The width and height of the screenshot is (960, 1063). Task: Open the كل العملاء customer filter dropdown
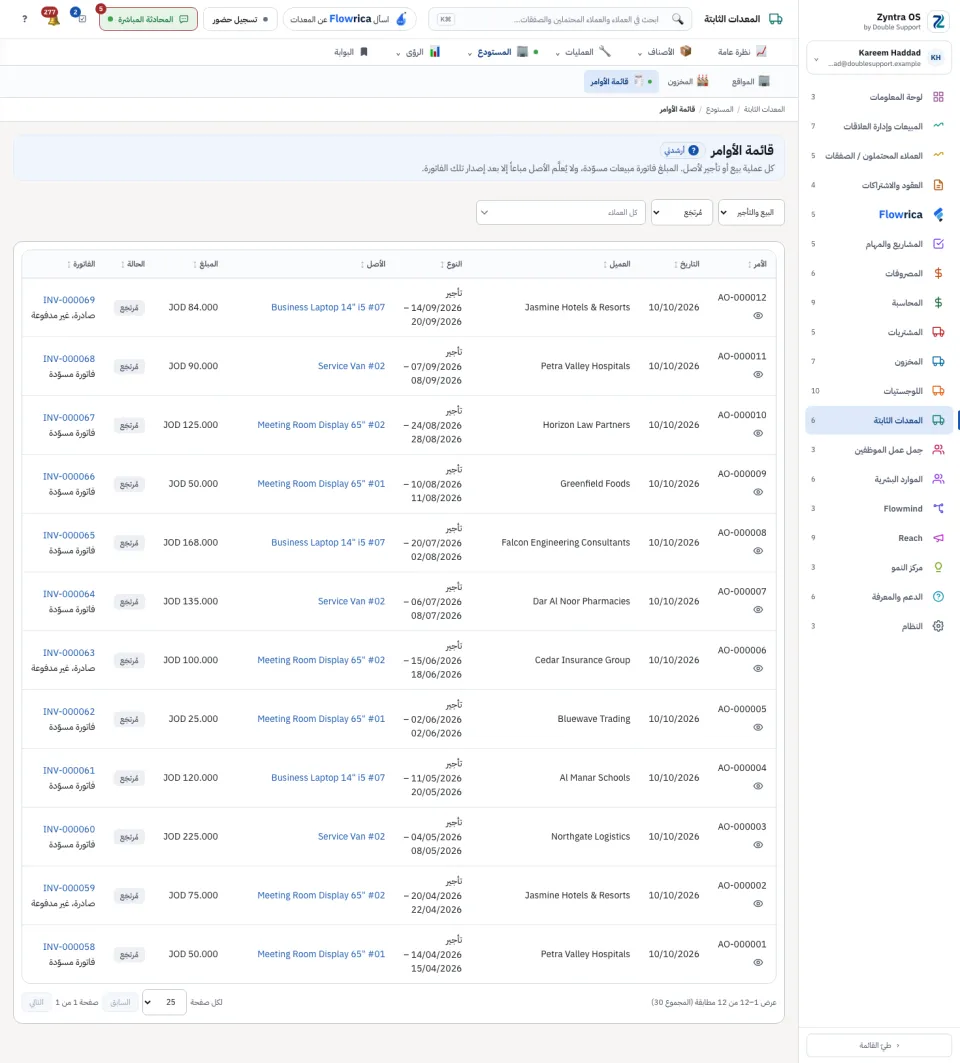561,212
